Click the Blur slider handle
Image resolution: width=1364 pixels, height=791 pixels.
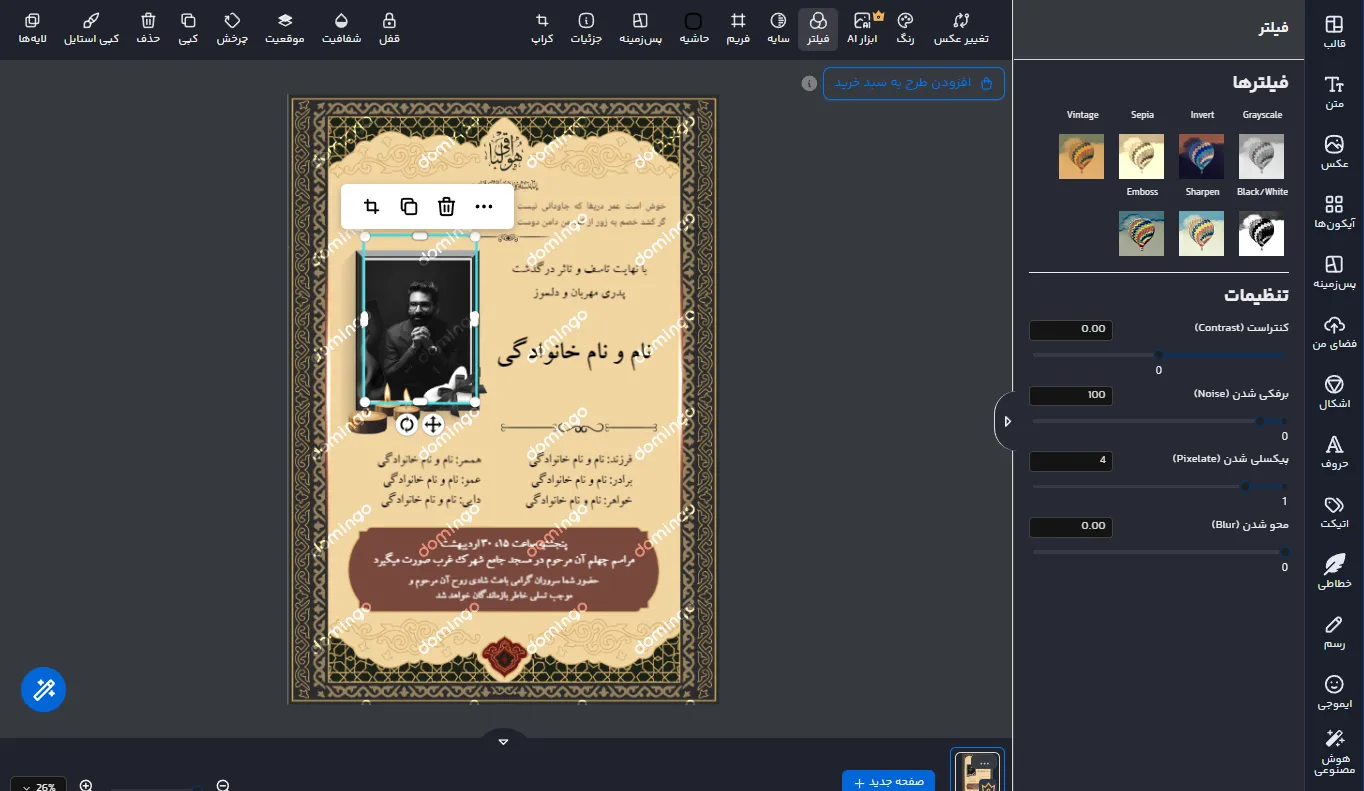click(x=1285, y=552)
